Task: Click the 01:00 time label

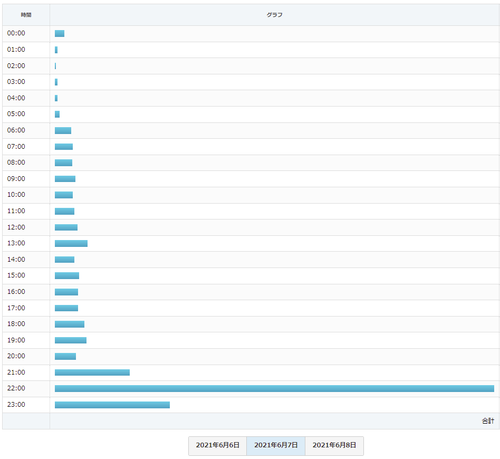Action: (x=16, y=49)
